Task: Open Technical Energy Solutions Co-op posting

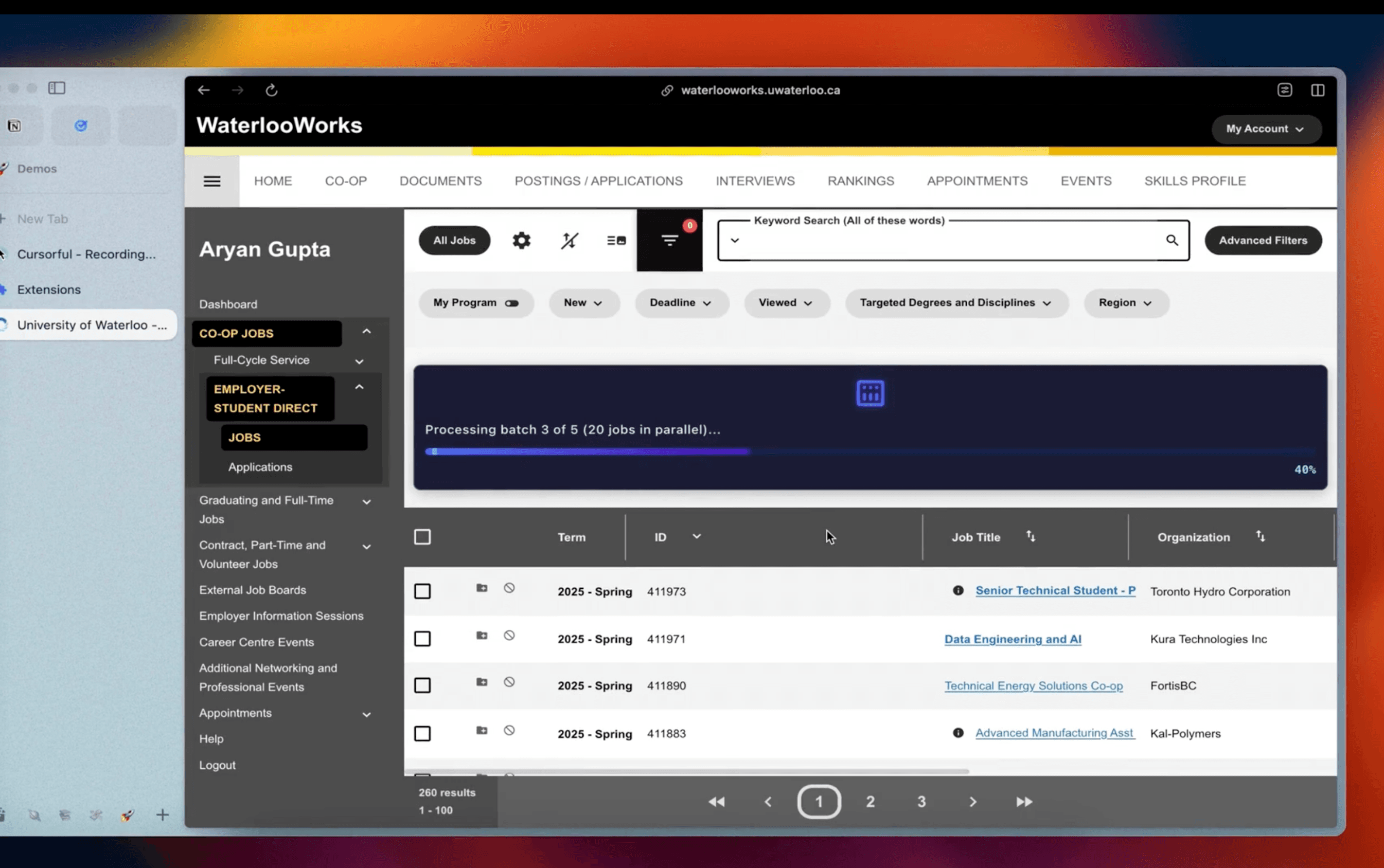Action: pyautogui.click(x=1033, y=686)
